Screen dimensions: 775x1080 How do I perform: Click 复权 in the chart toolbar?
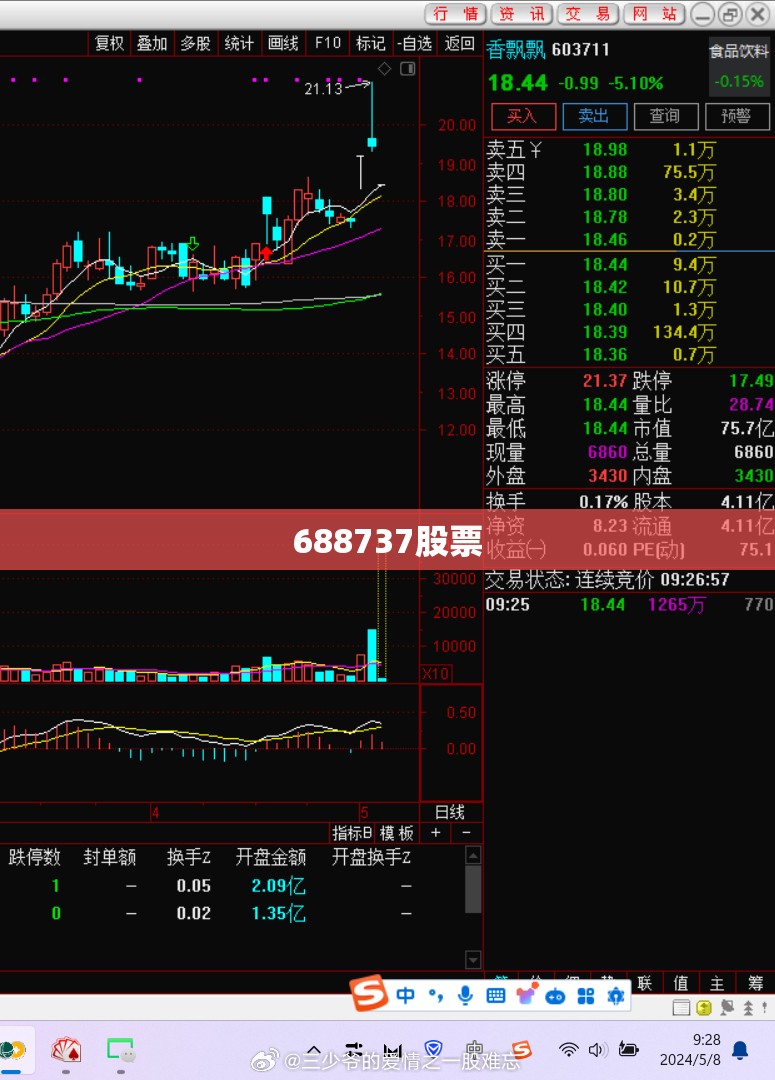[x=109, y=43]
